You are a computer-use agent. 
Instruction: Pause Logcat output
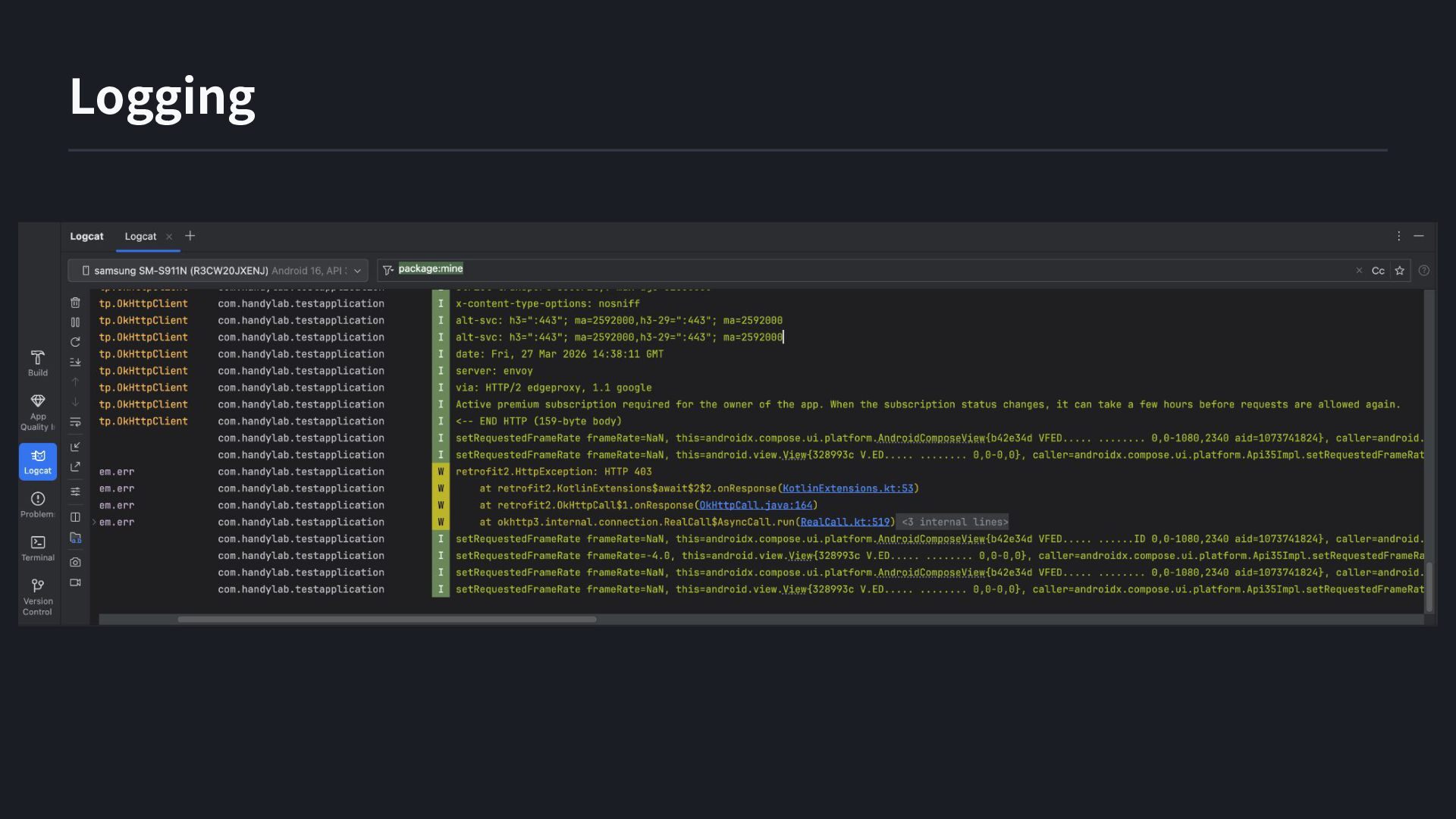coord(75,322)
